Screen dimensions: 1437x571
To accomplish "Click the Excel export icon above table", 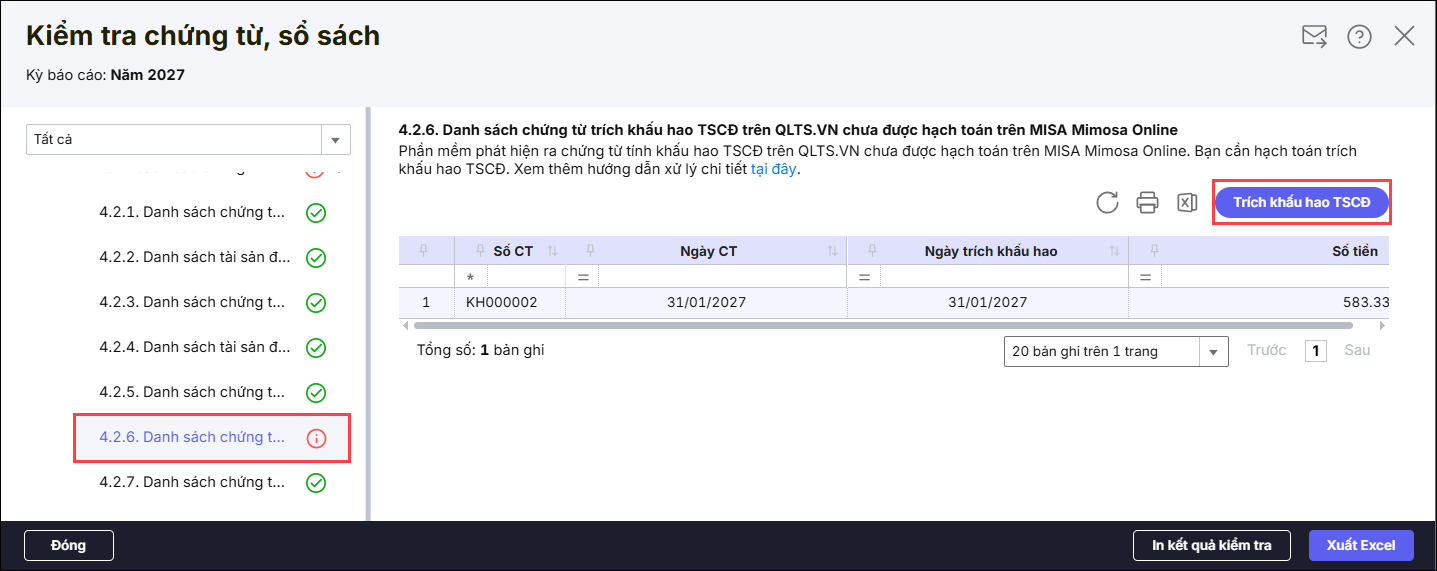I will click(x=1186, y=203).
